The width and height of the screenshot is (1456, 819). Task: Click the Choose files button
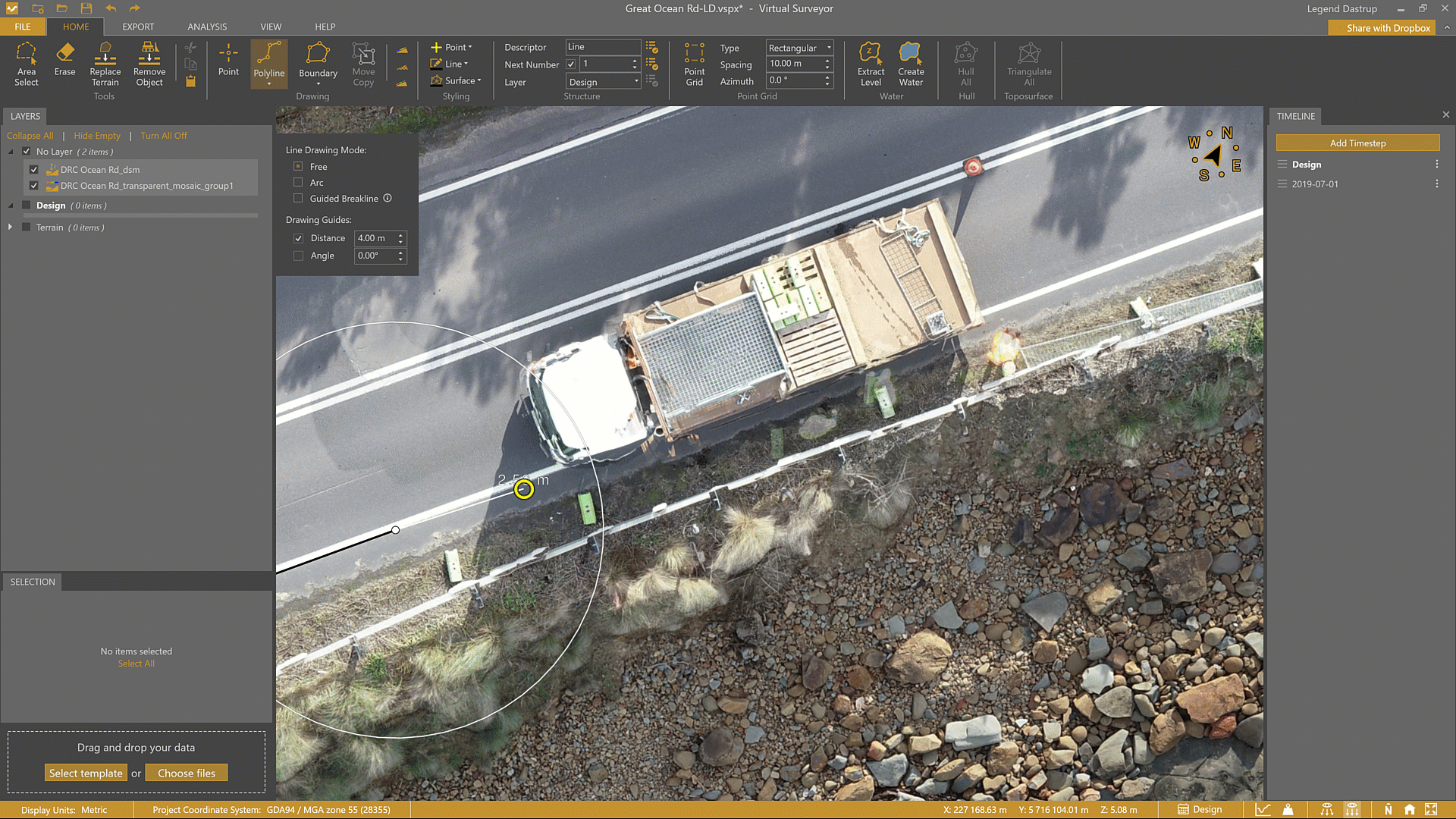coord(187,773)
